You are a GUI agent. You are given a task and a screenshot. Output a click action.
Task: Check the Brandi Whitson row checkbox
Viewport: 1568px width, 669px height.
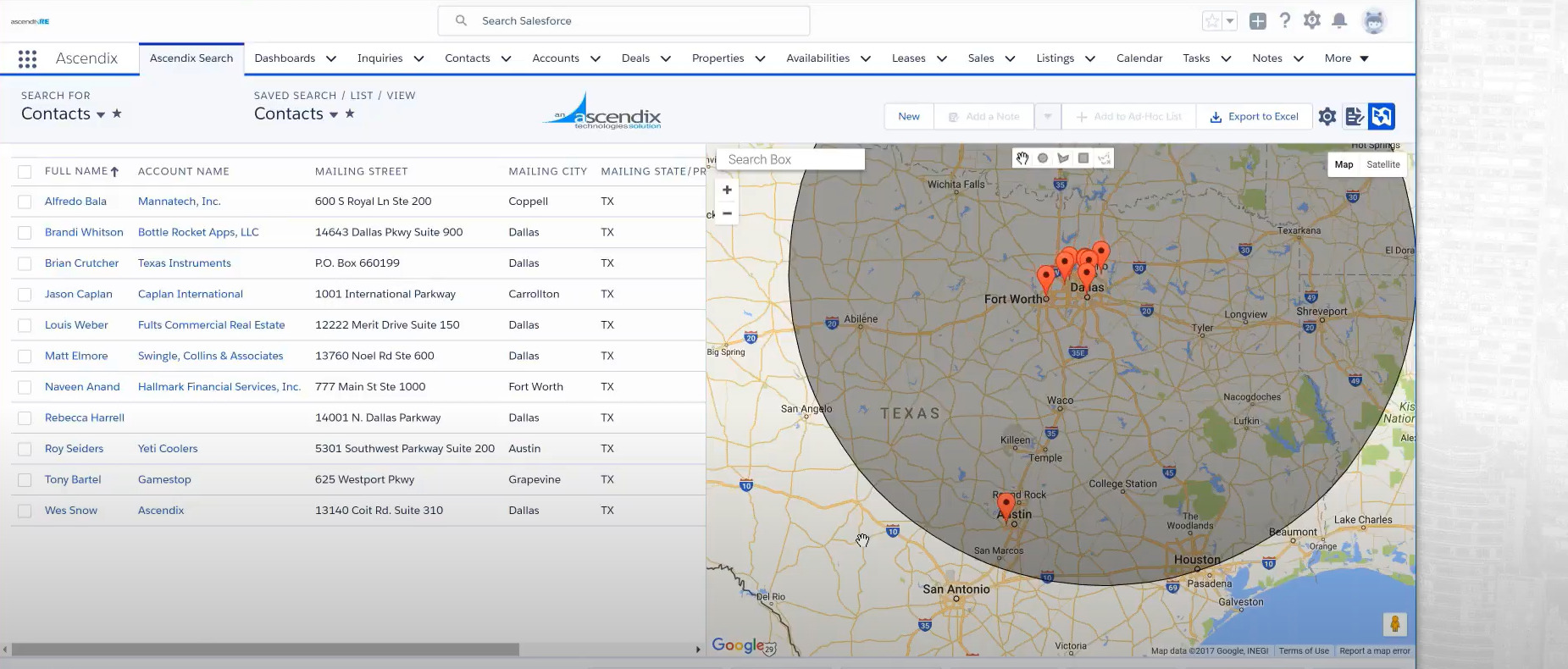tap(25, 233)
